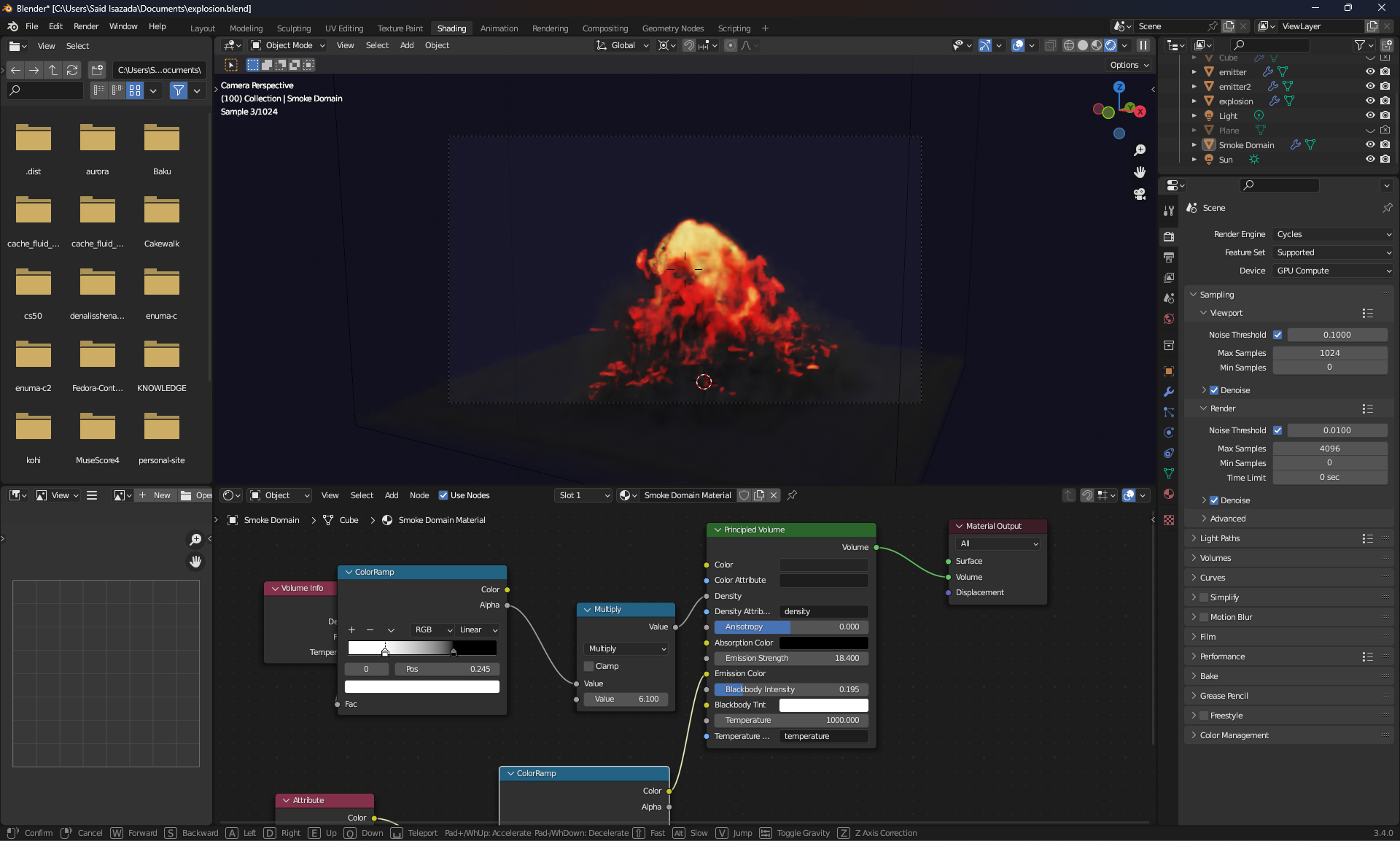Open the Render menu
This screenshot has height=841, width=1400.
pyautogui.click(x=86, y=26)
